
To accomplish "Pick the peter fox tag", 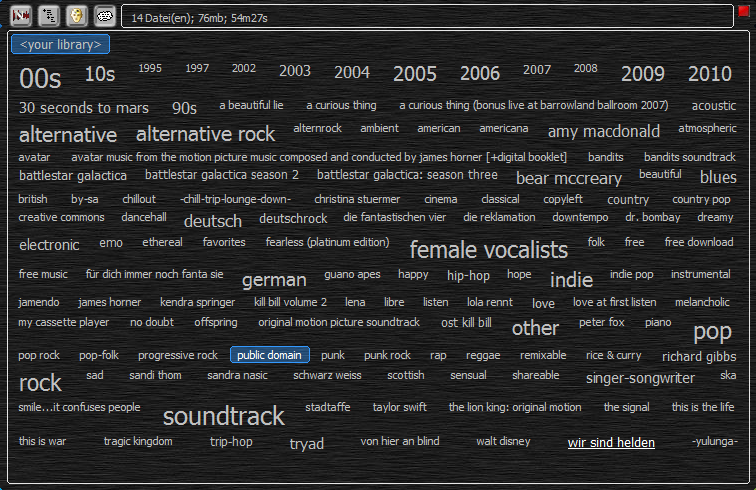I will tap(601, 322).
